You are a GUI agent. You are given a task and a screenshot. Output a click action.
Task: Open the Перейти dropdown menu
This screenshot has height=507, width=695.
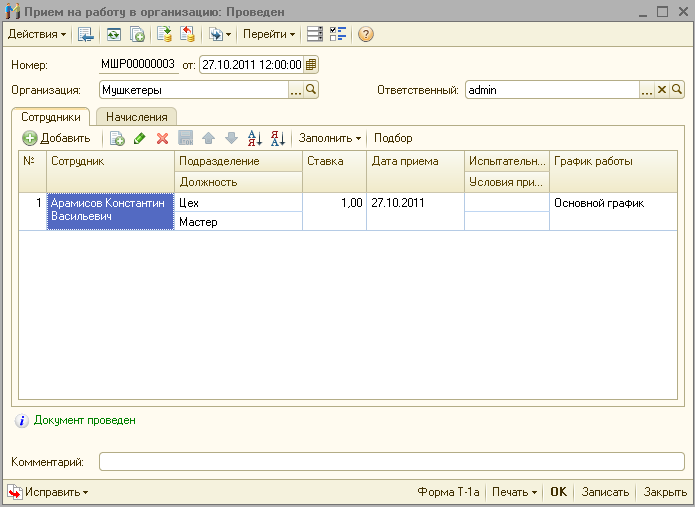point(269,34)
